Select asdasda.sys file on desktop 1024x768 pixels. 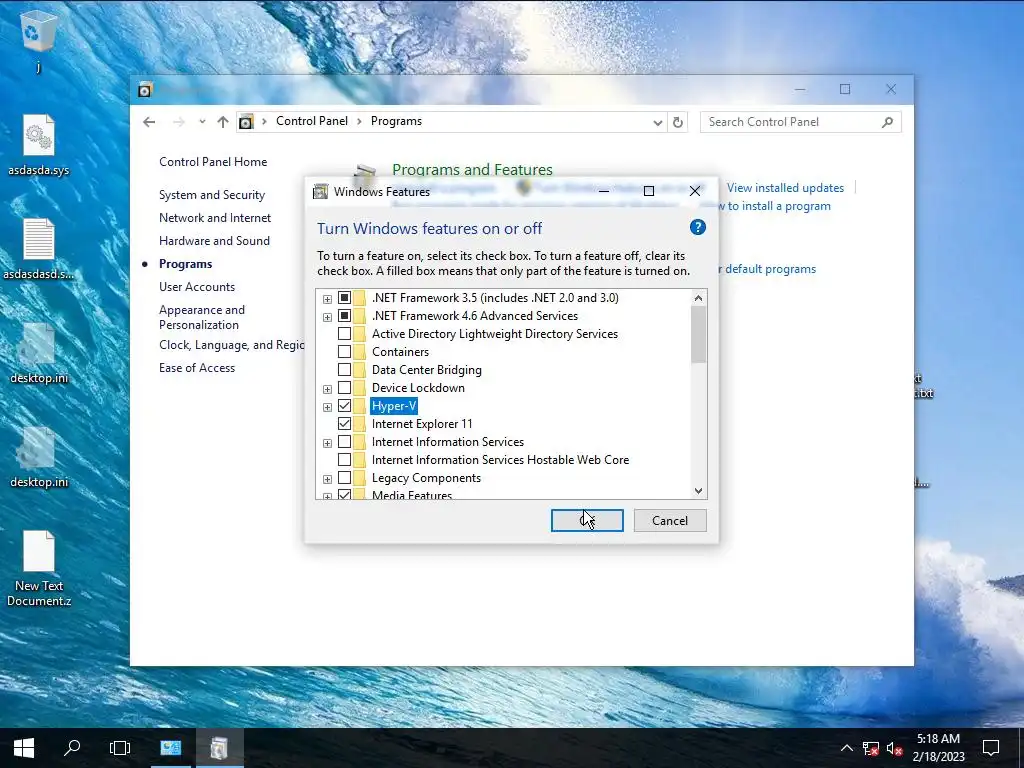tap(39, 145)
